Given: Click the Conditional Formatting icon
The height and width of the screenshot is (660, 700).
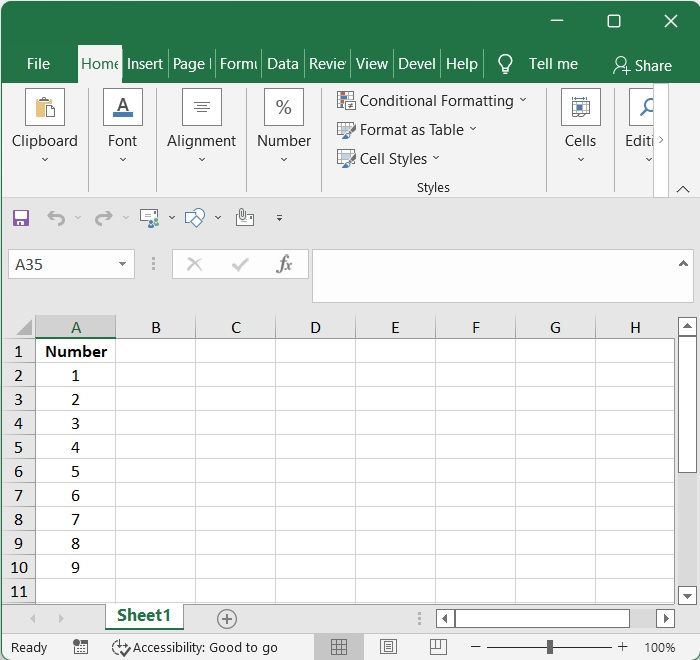Looking at the screenshot, I should (x=347, y=100).
